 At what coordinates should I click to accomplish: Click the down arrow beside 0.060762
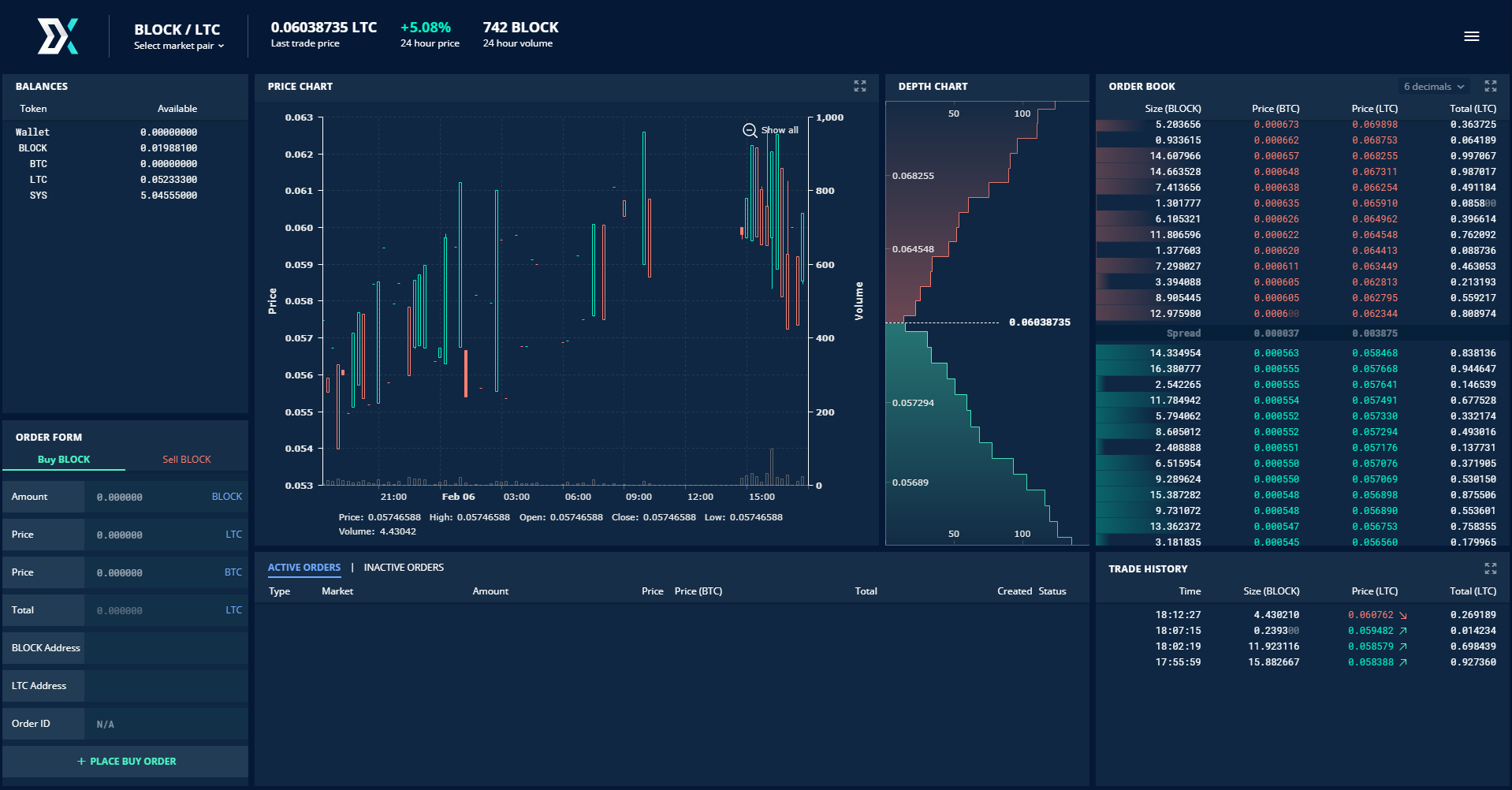pos(1403,615)
